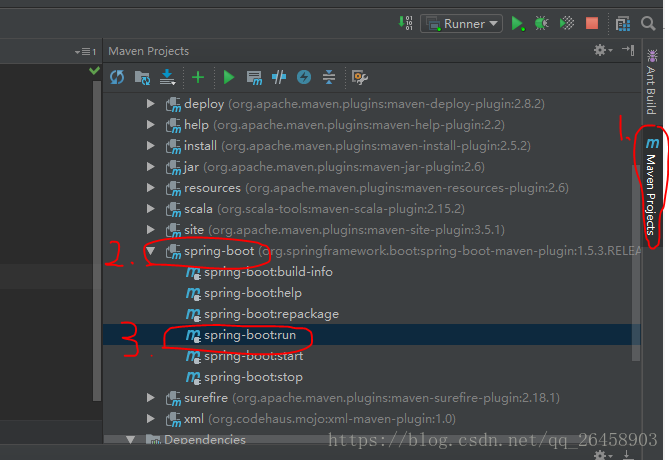Viewport: 669px width, 460px height.
Task: Click the editor green inspection checkmark
Action: (x=94, y=70)
